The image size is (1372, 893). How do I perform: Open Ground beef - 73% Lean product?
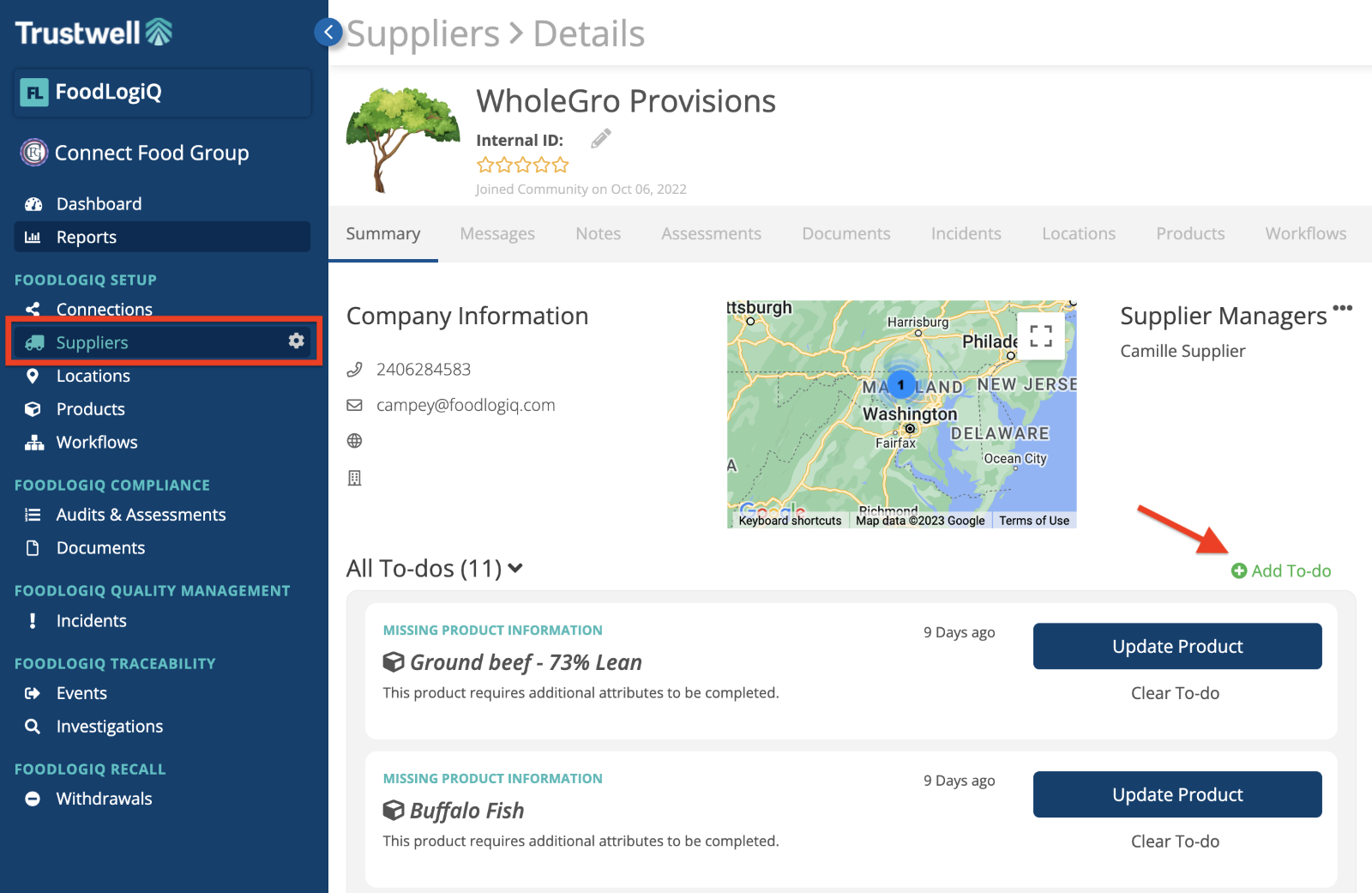[526, 662]
